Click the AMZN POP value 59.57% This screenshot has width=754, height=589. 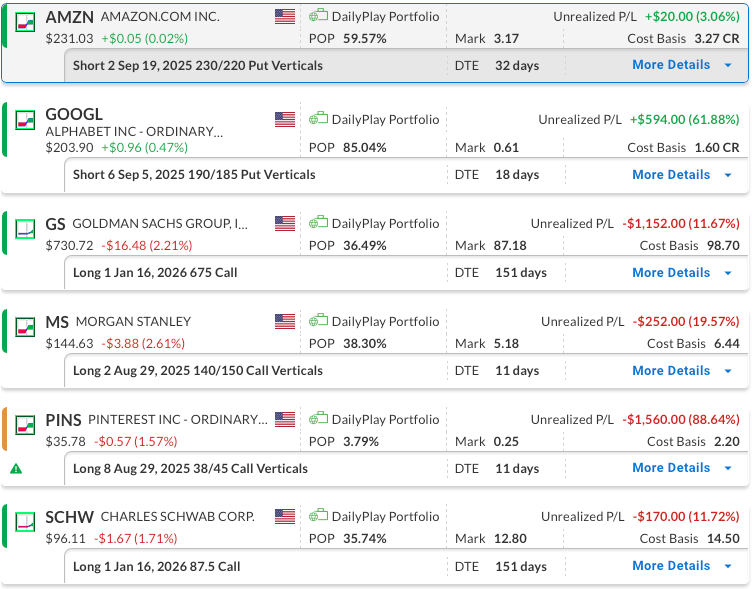(364, 38)
